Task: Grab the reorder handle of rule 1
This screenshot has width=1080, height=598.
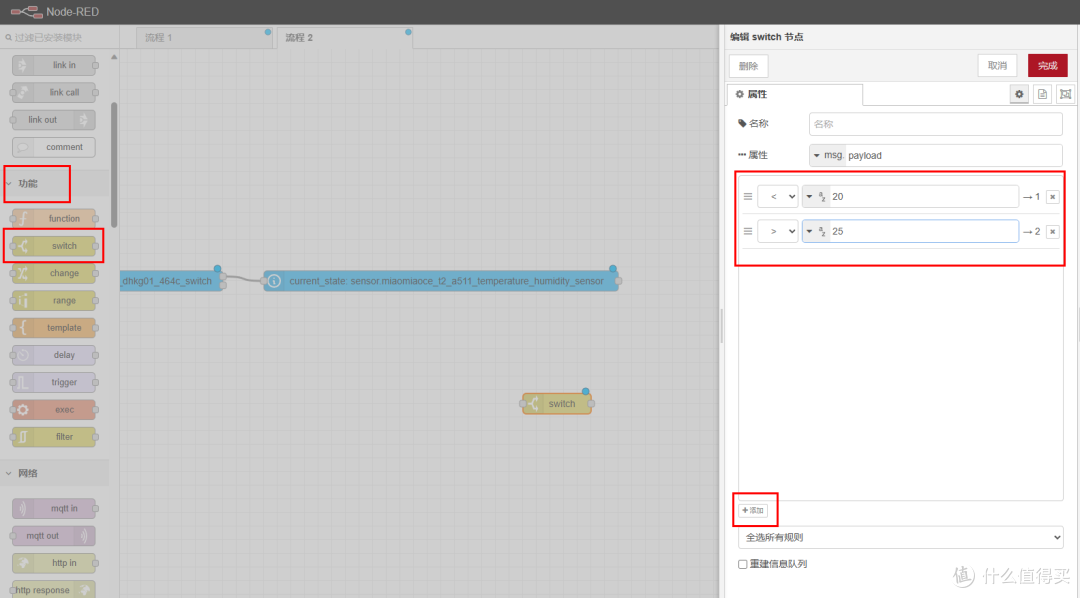Action: (748, 196)
